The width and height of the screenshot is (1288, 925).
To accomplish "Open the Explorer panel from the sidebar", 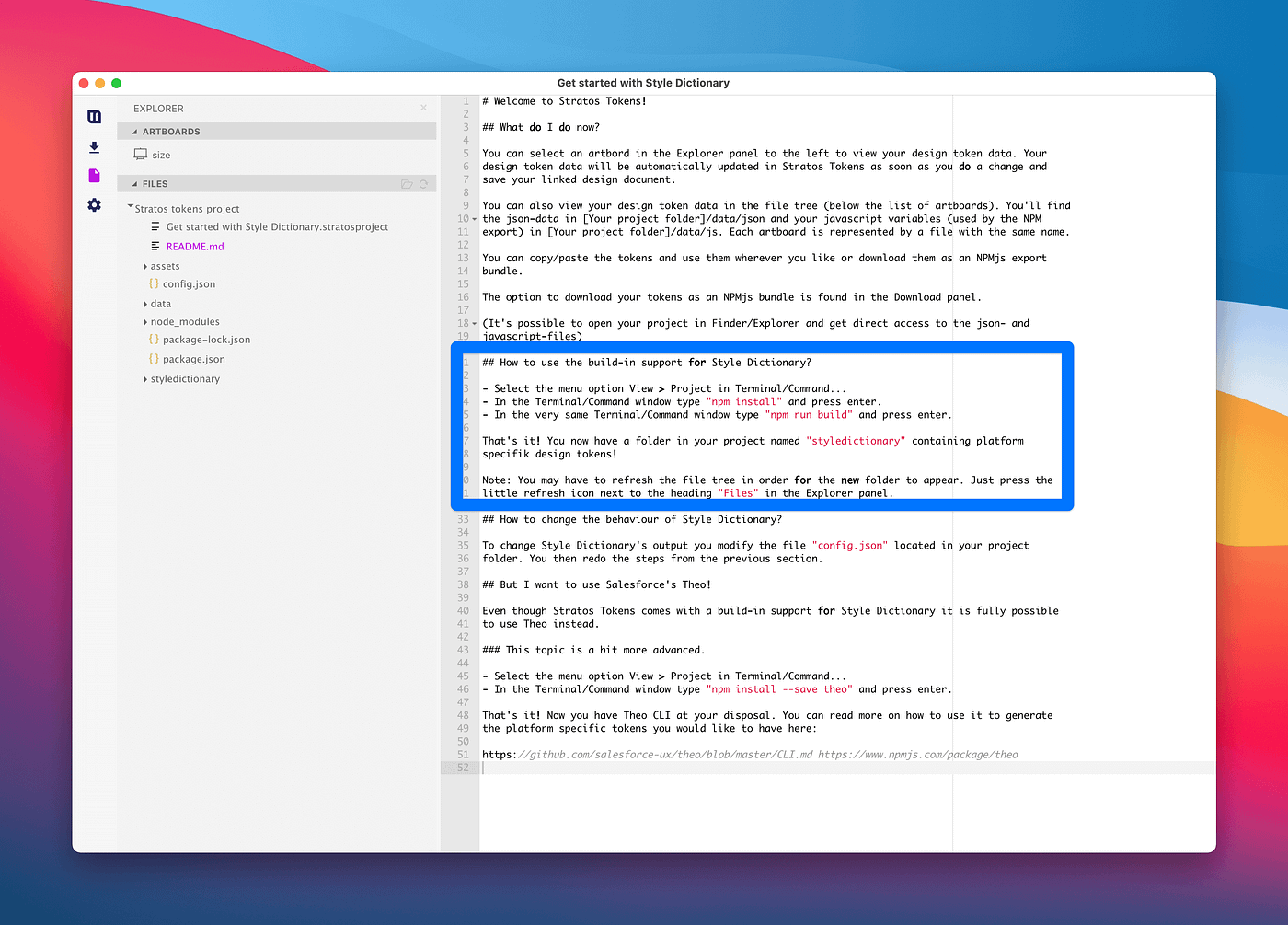I will coord(94,117).
